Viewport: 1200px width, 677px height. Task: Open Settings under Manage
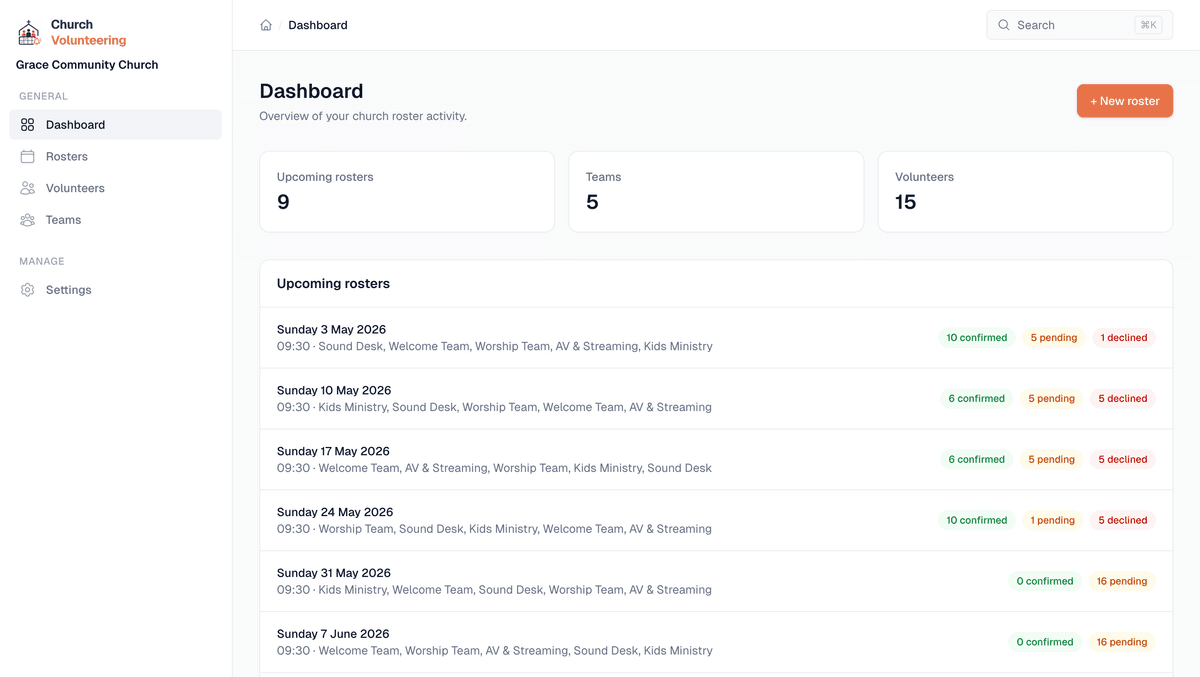click(x=116, y=290)
